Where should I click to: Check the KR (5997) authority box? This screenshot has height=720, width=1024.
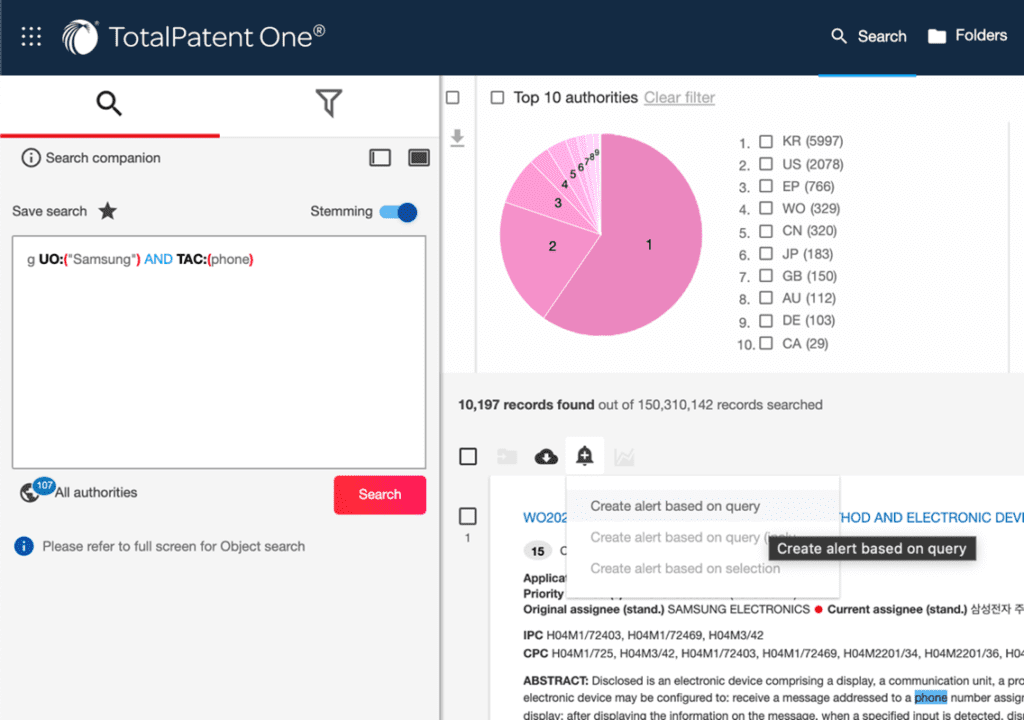coord(766,141)
